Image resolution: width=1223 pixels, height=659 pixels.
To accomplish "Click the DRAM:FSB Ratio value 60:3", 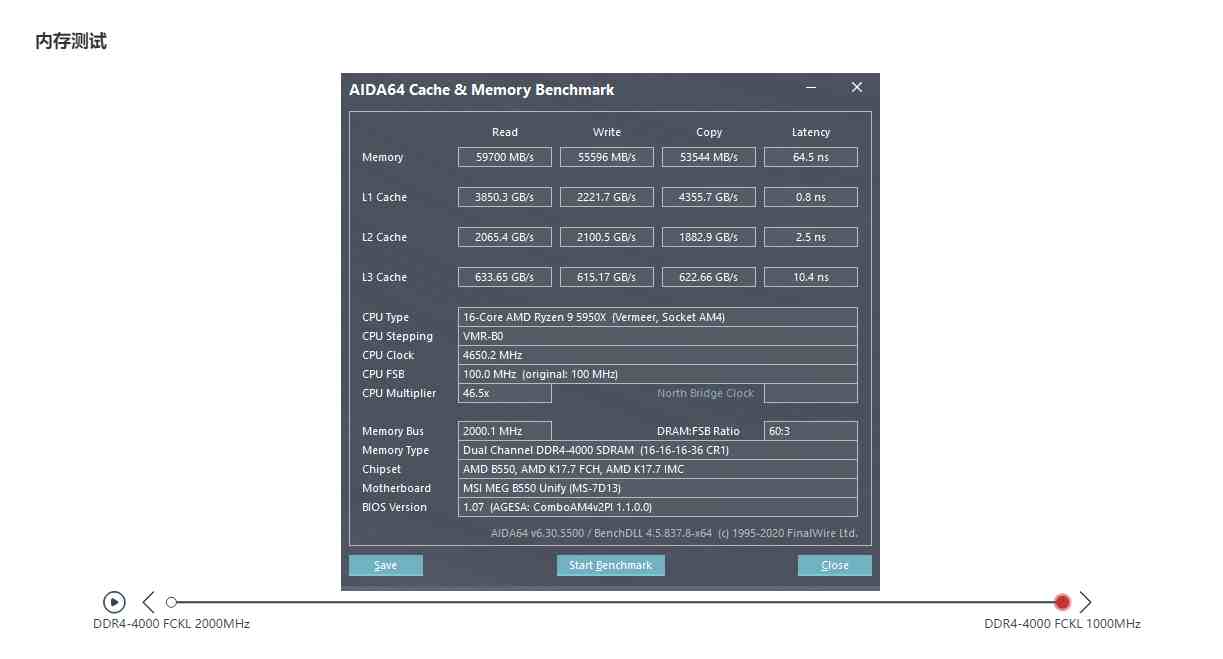I will coord(811,431).
